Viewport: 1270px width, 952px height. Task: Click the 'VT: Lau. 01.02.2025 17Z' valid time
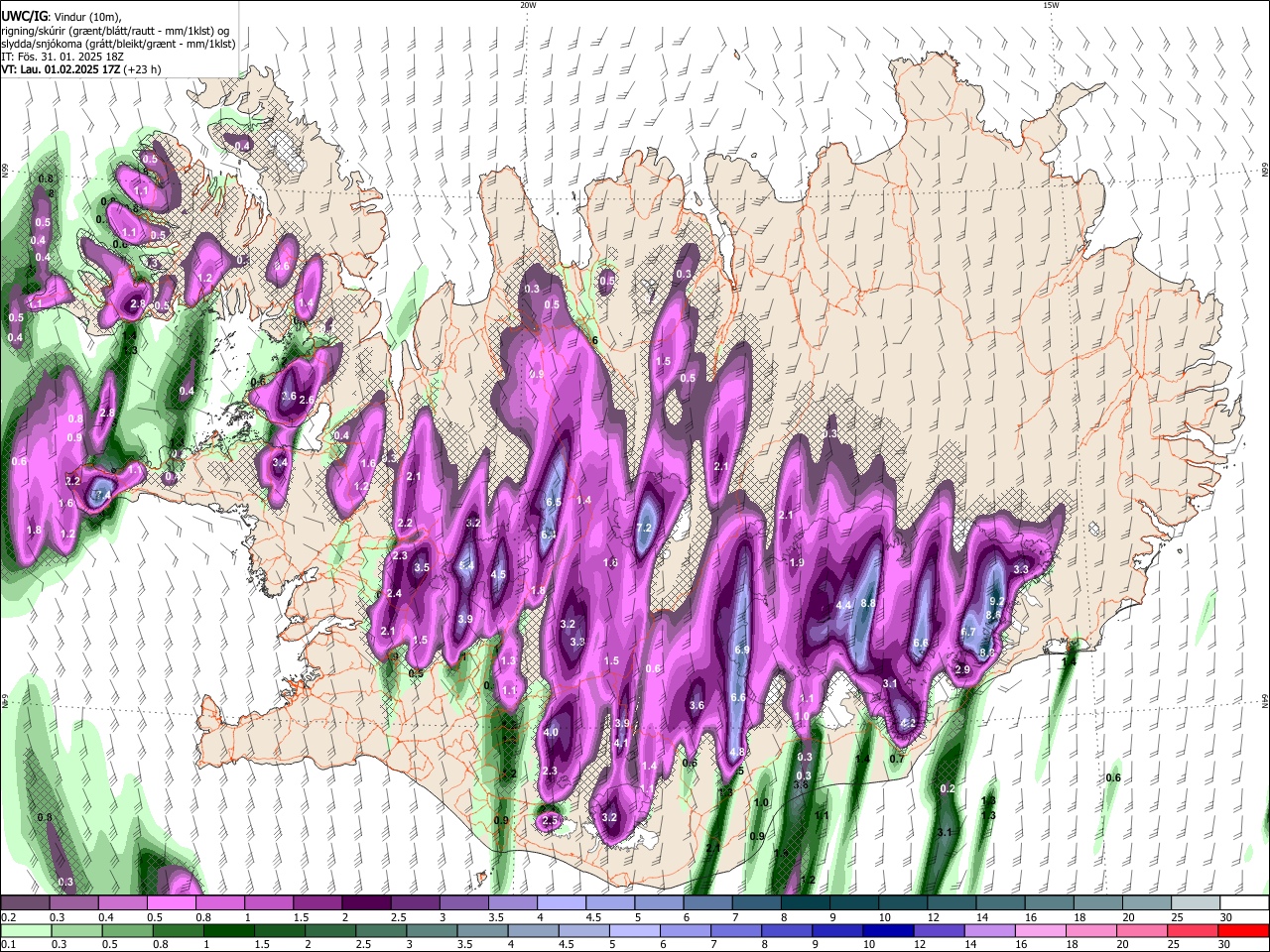point(61,69)
